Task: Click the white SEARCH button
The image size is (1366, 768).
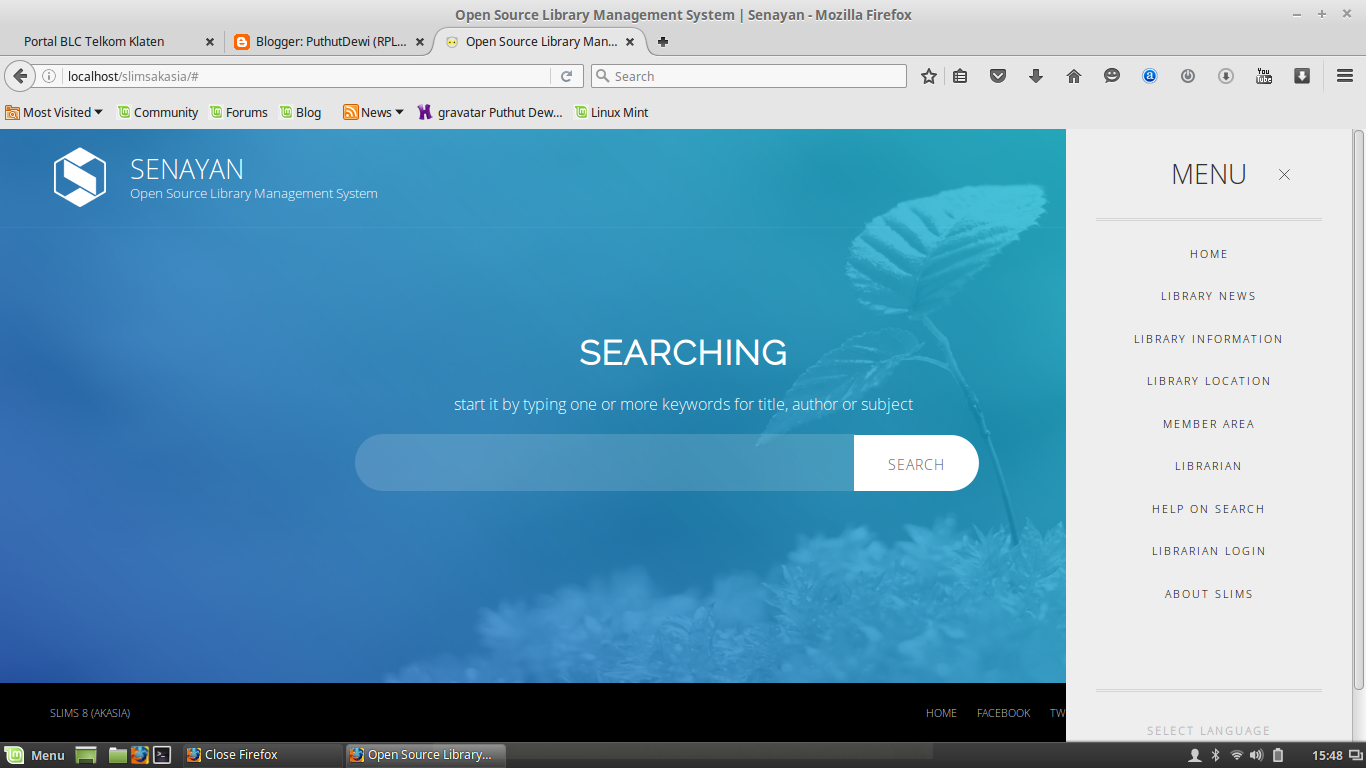Action: (916, 463)
